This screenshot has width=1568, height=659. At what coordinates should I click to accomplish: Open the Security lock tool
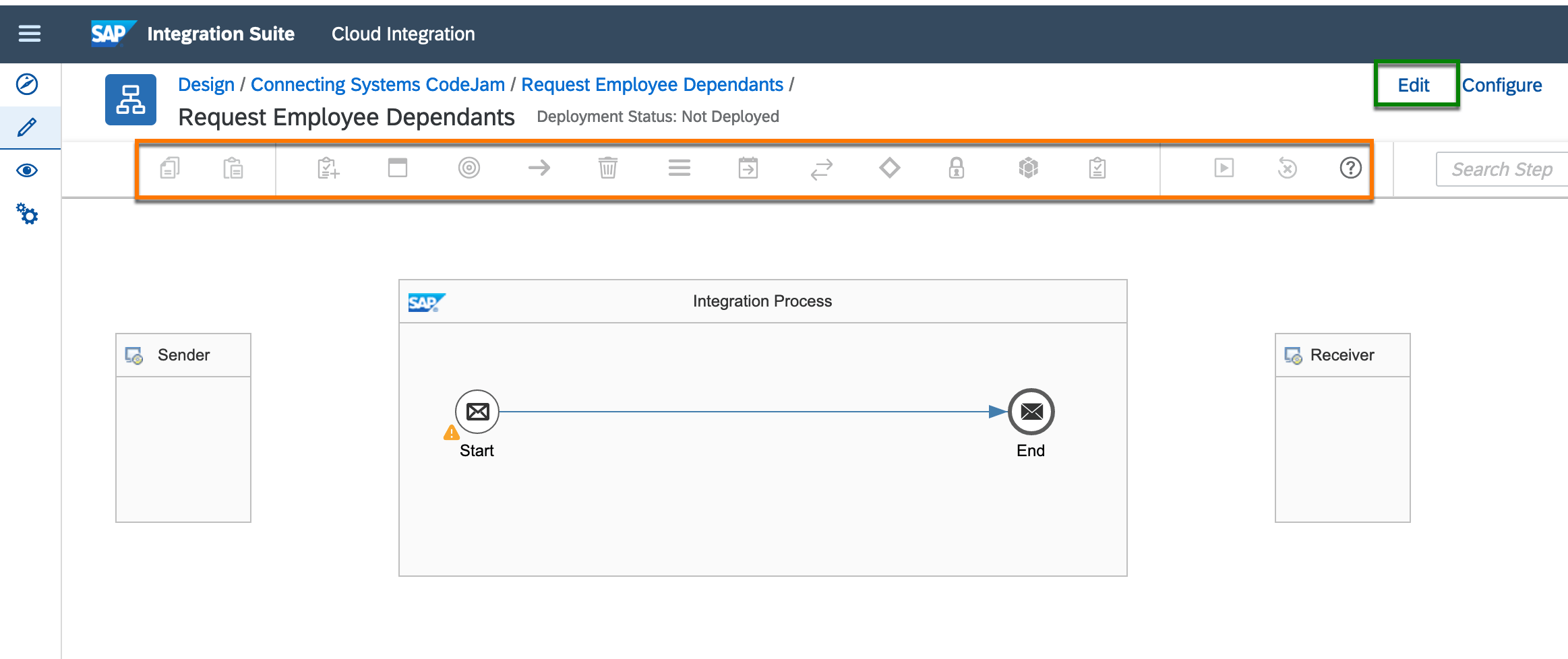click(957, 168)
